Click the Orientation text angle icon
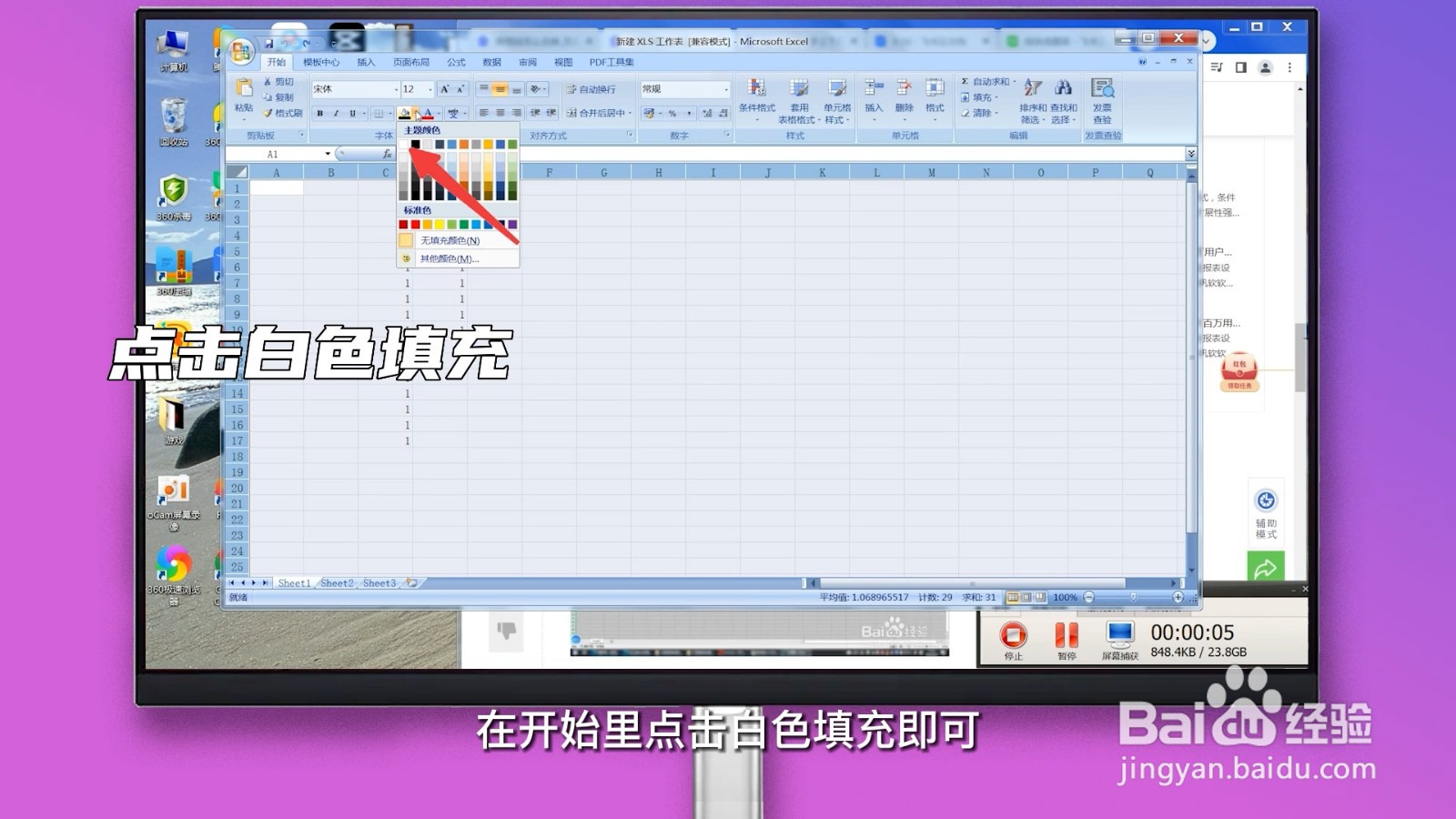This screenshot has height=819, width=1456. [x=536, y=89]
